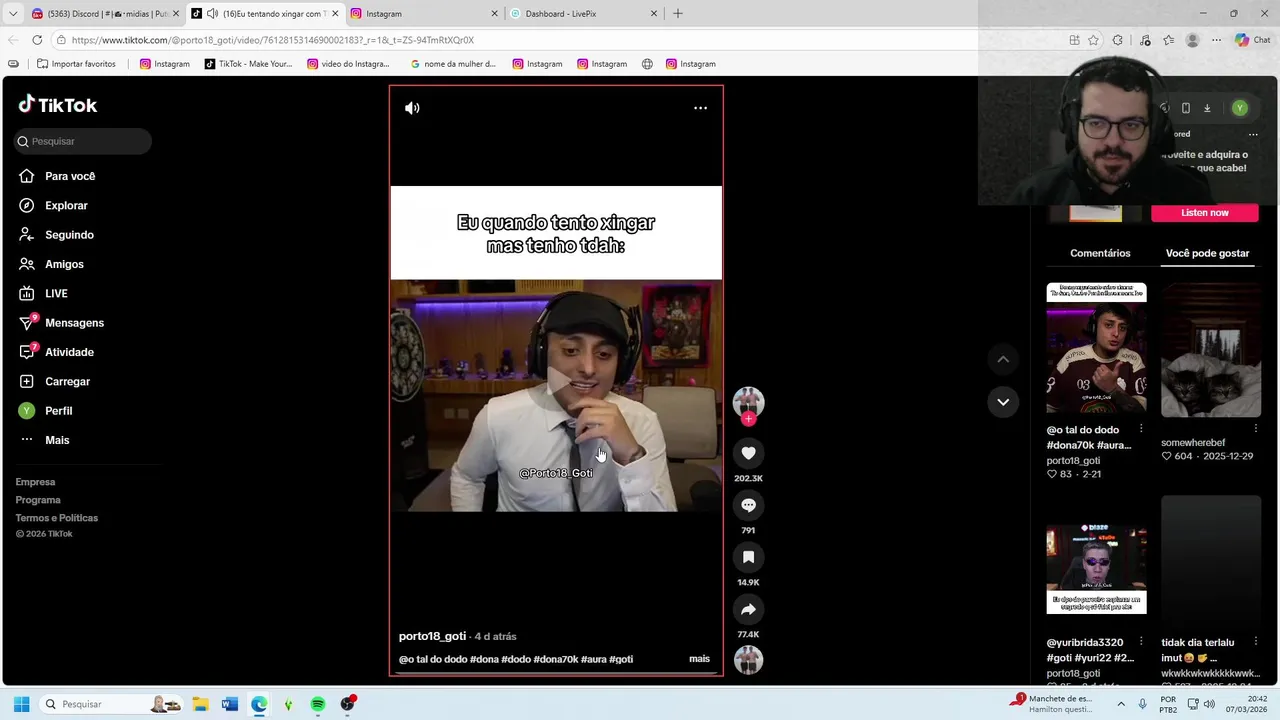Save video with the bookmark icon

click(x=748, y=557)
